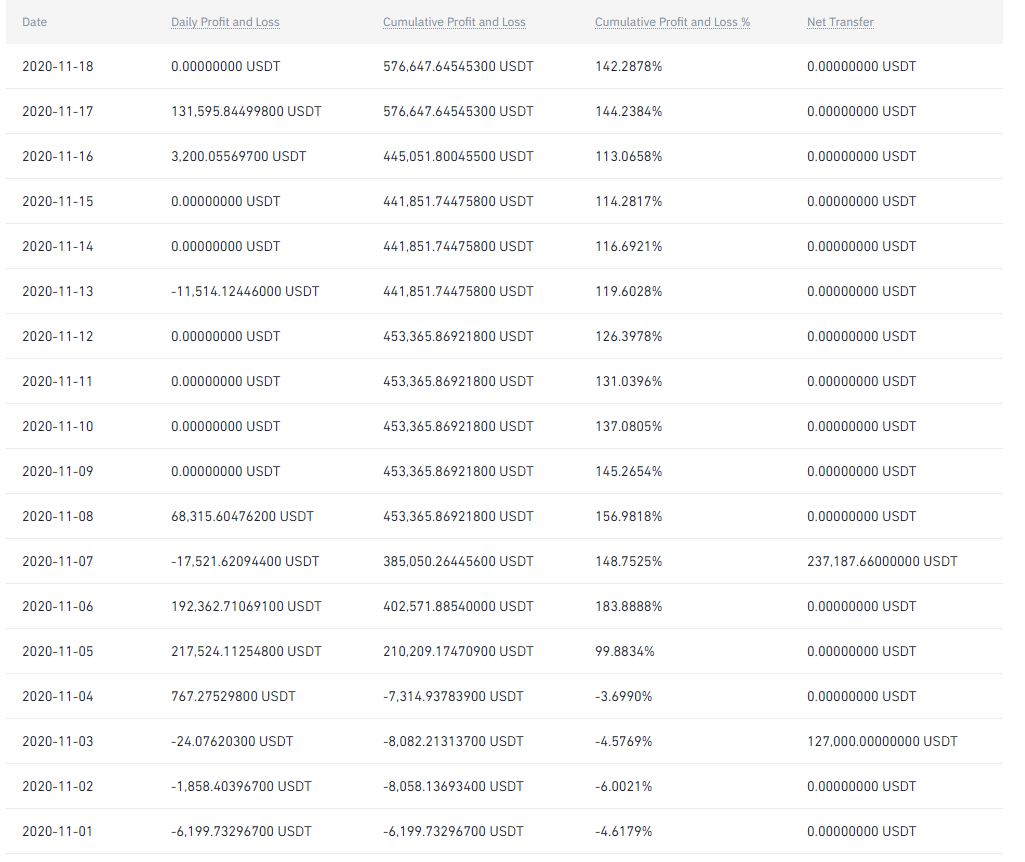Click net transfer 127,000.00000000 USDT
This screenshot has width=1025, height=862.
[x=882, y=742]
